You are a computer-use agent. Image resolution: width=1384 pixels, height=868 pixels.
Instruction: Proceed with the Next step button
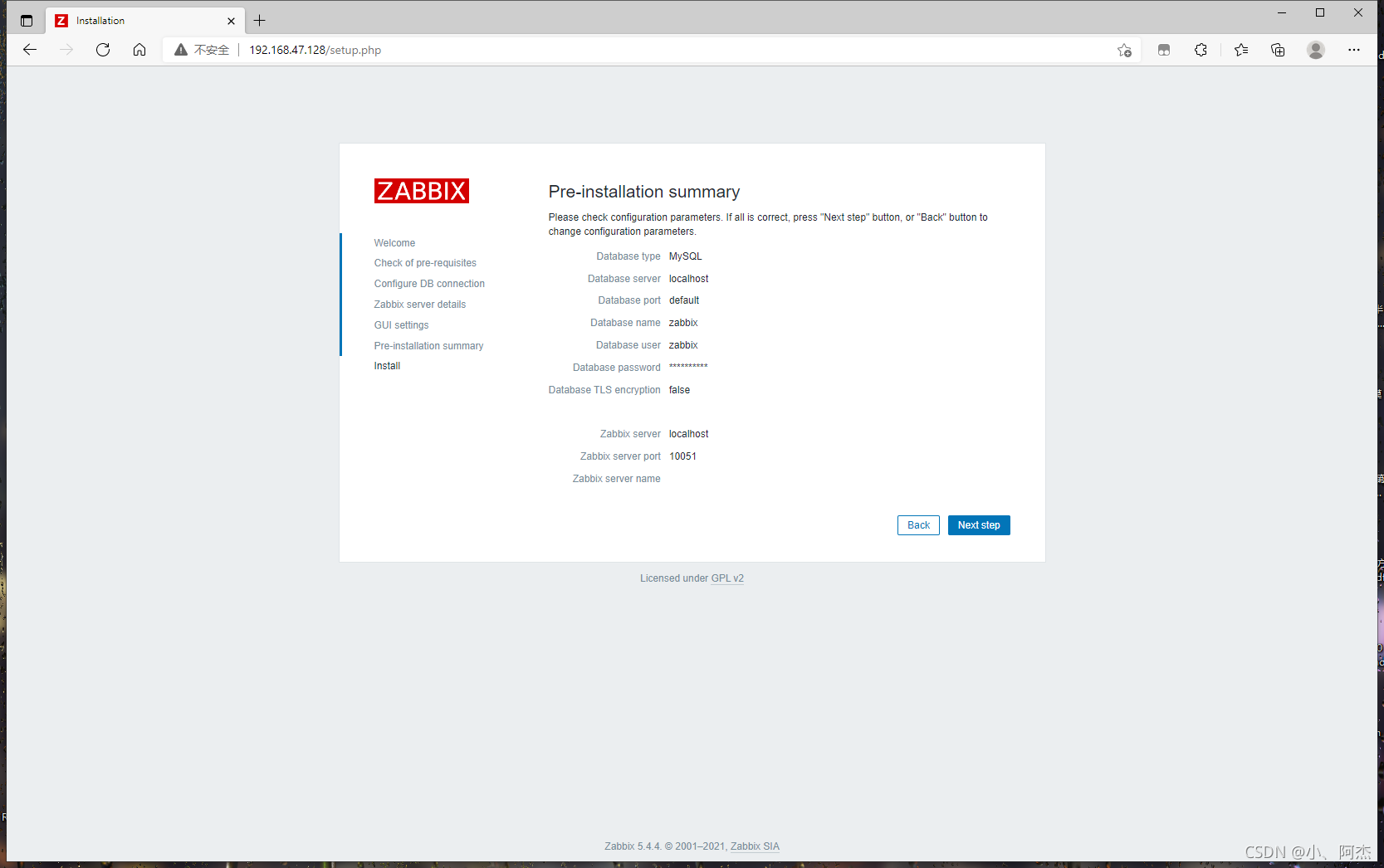[979, 525]
